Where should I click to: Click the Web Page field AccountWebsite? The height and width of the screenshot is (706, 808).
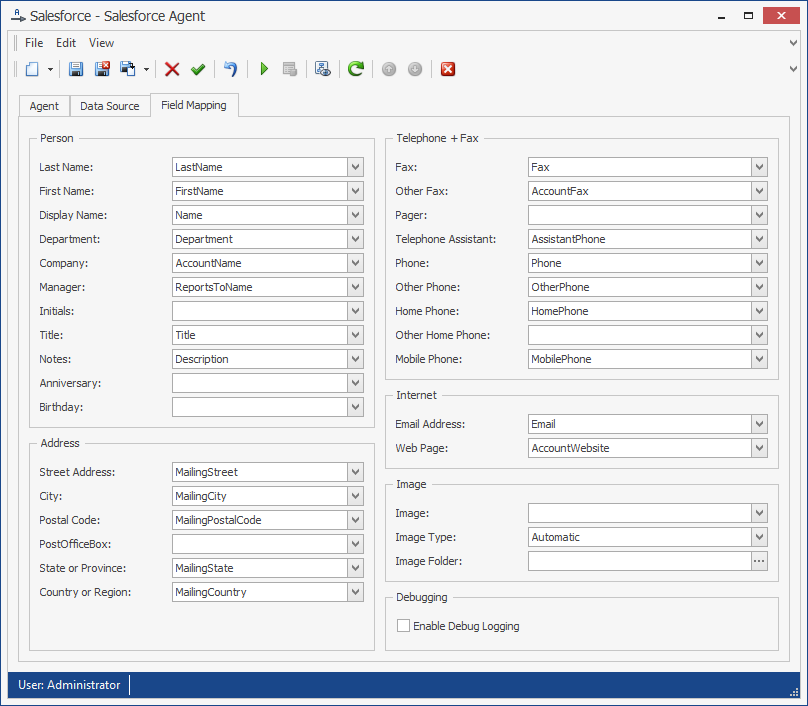pyautogui.click(x=639, y=448)
